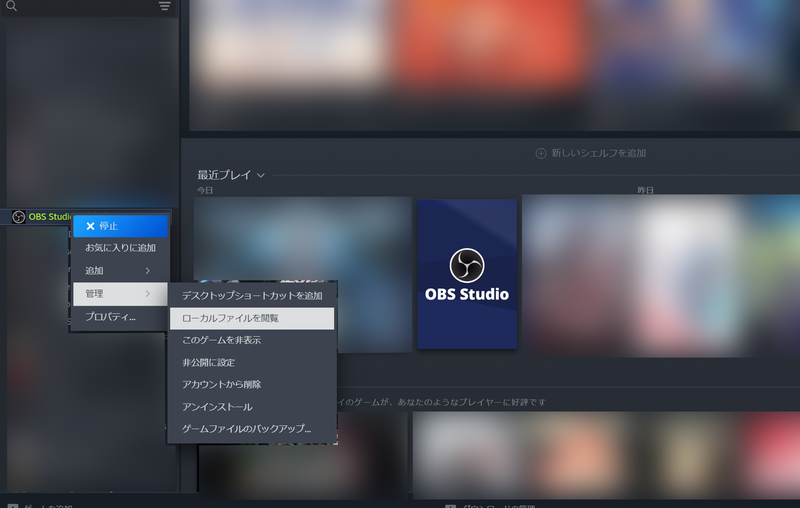
Task: Open the 管理 submenu
Action: click(120, 294)
